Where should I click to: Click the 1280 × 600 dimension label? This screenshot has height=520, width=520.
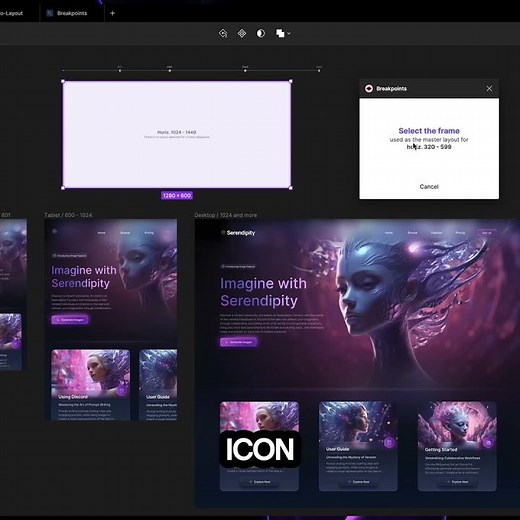point(177,196)
